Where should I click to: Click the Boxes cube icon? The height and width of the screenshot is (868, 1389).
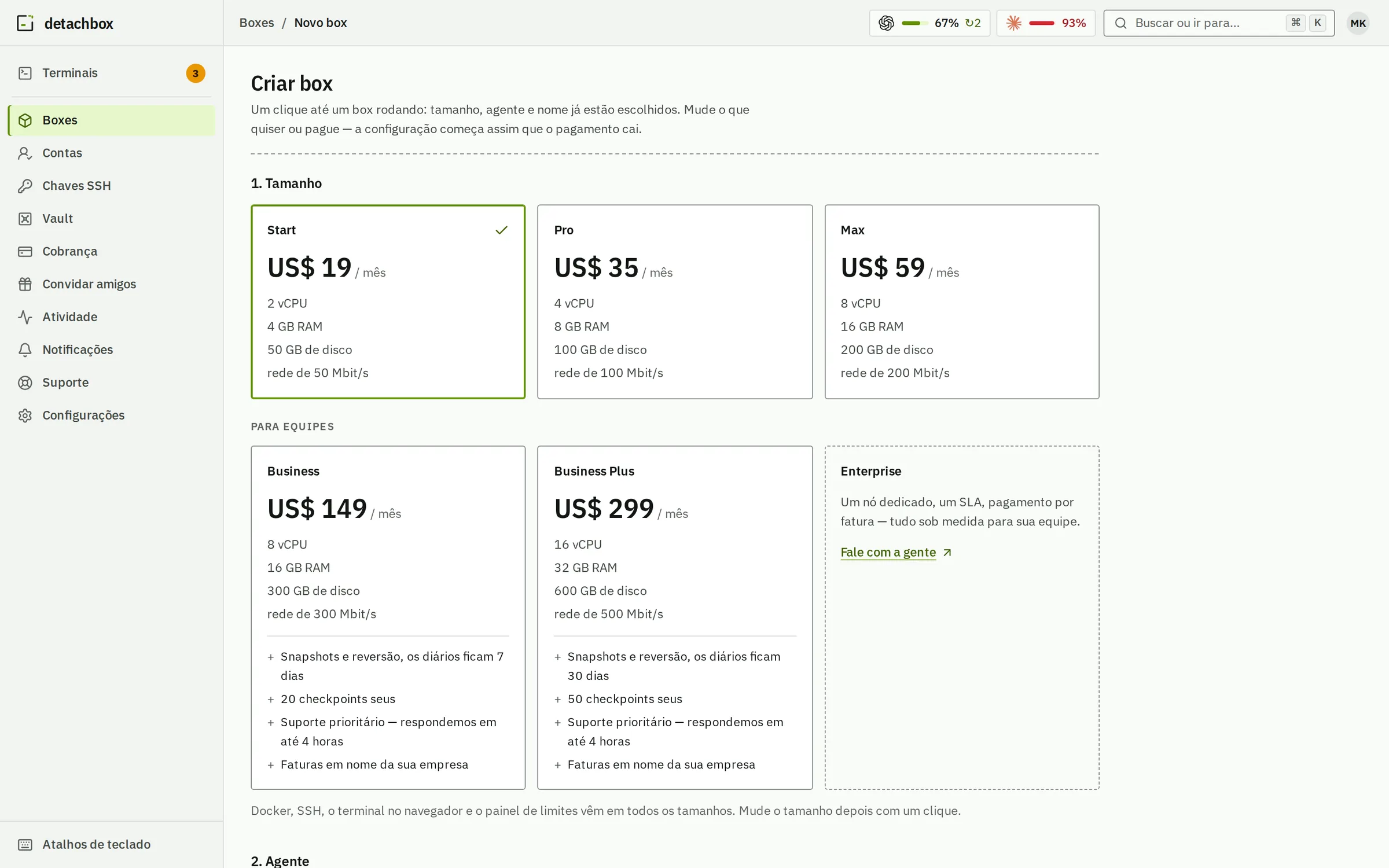click(x=25, y=120)
